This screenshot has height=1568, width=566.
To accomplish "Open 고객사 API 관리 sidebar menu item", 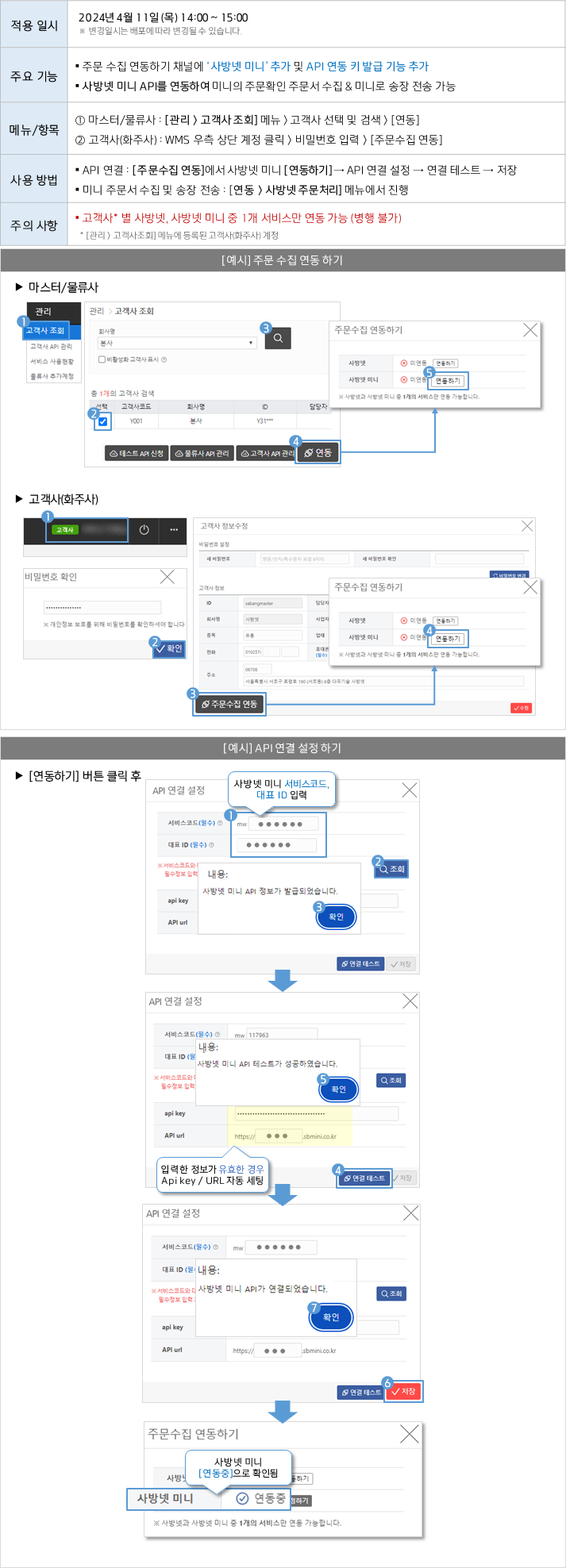I will 51,347.
